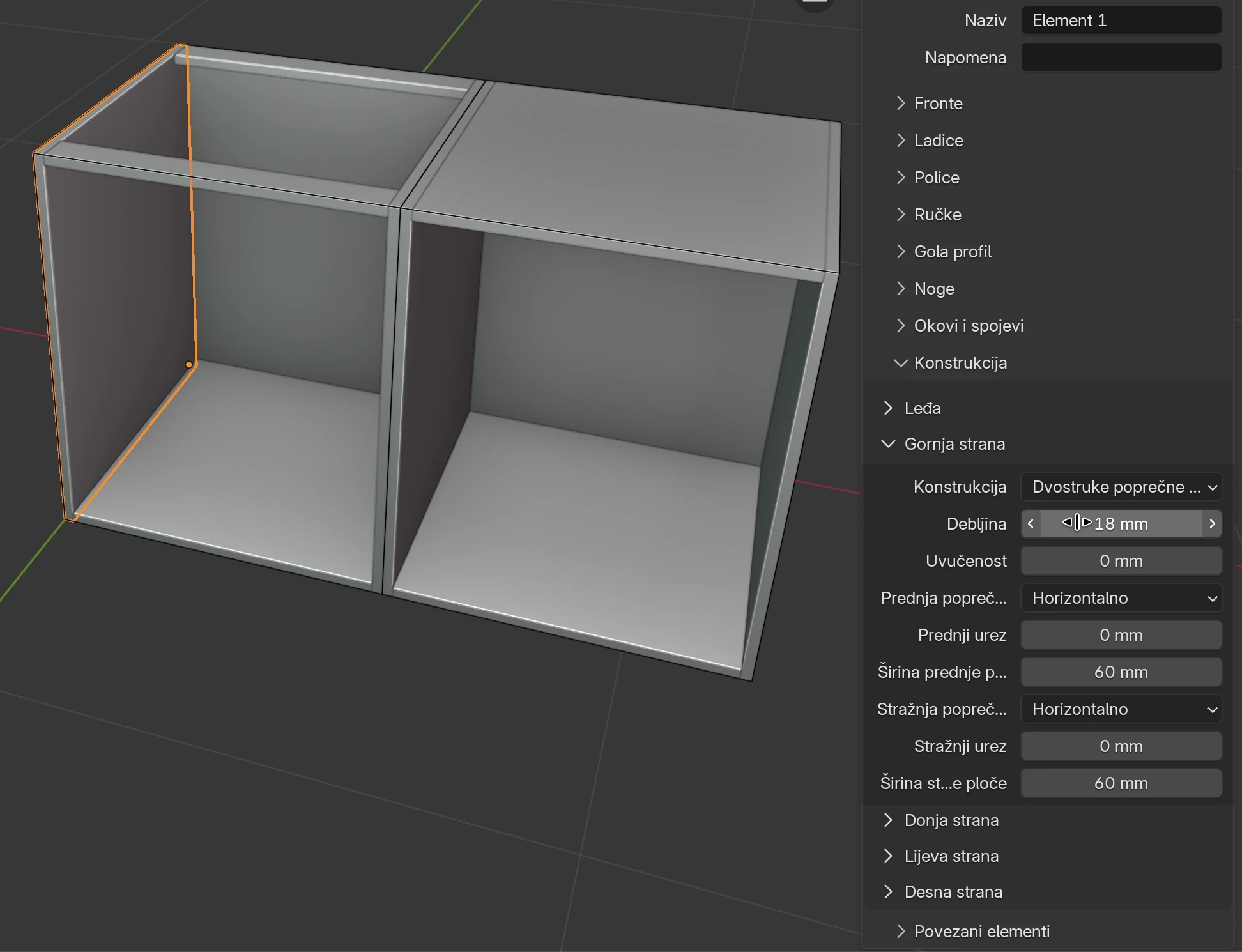Open the Prednja poprečna orientation dropdown

pos(1121,598)
